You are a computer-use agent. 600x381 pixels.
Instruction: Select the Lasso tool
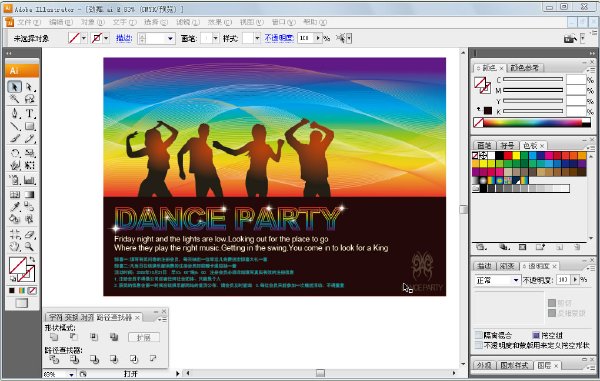(29, 99)
